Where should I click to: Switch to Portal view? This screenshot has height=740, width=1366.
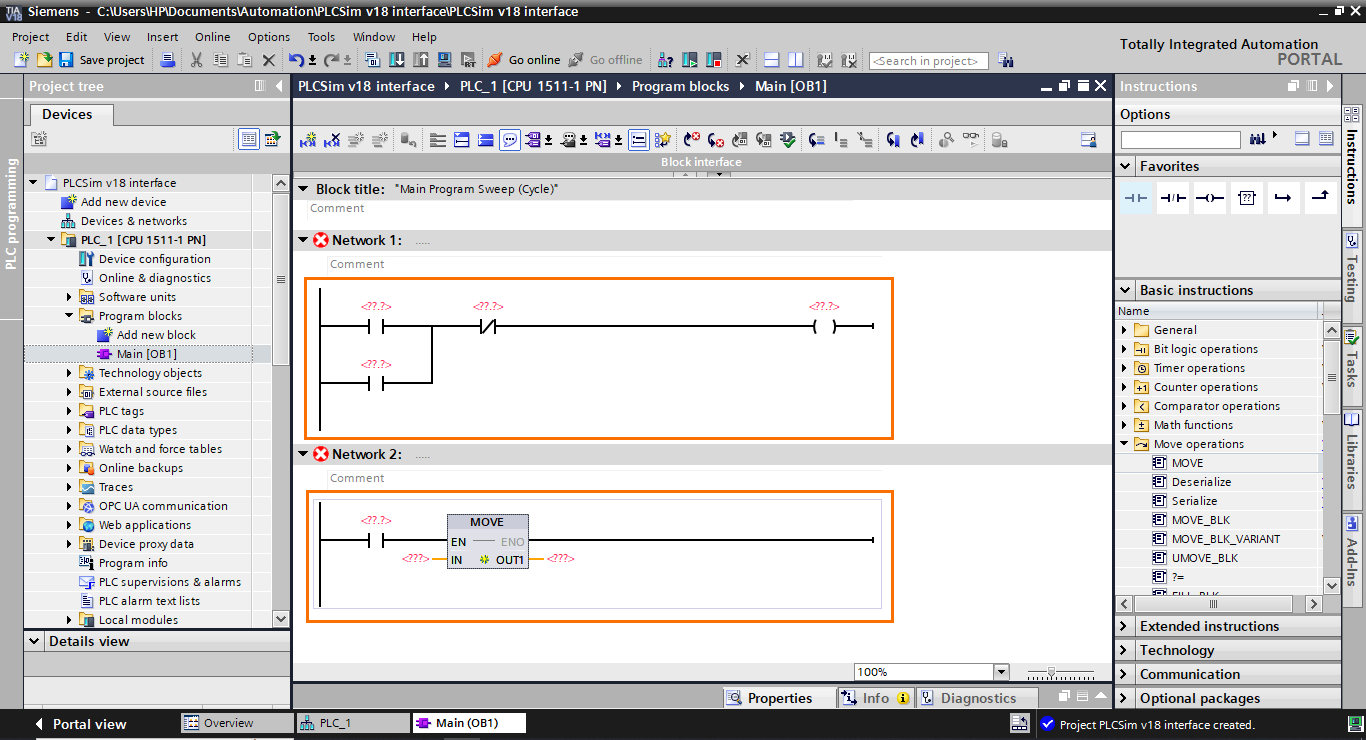tap(80, 724)
